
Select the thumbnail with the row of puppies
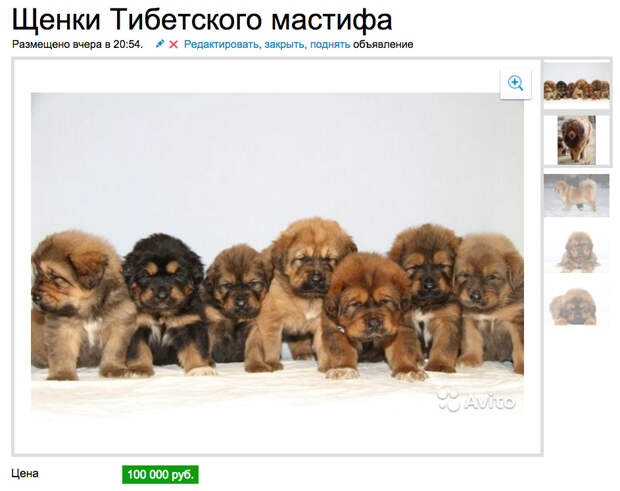point(577,84)
